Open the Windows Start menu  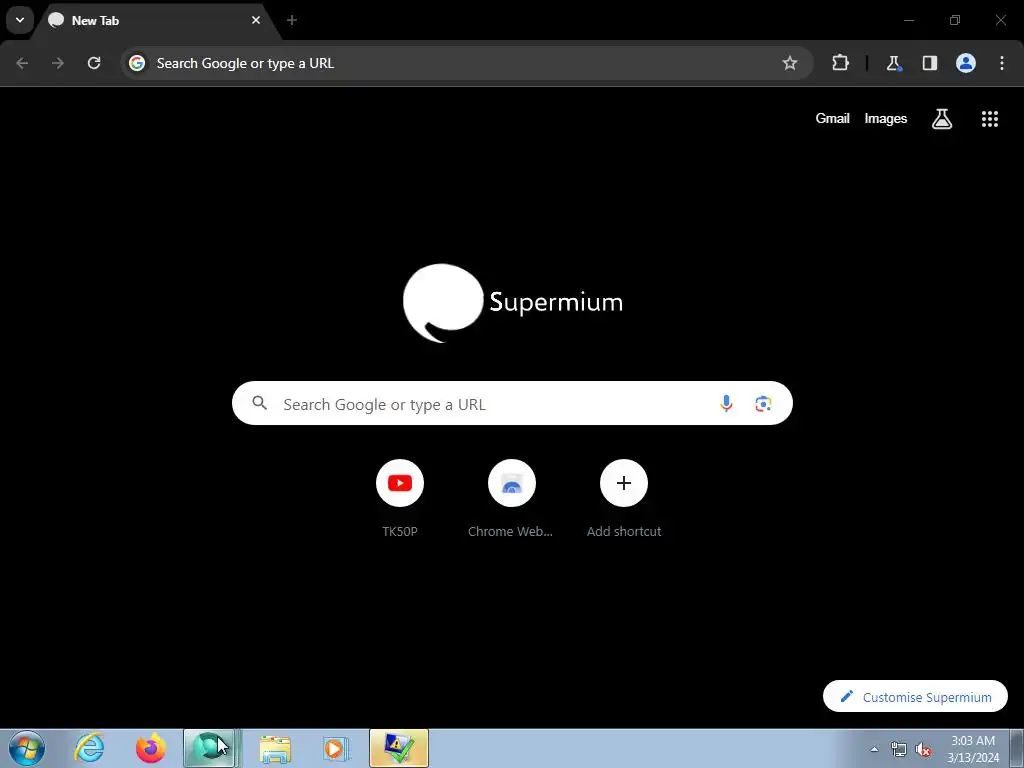27,748
